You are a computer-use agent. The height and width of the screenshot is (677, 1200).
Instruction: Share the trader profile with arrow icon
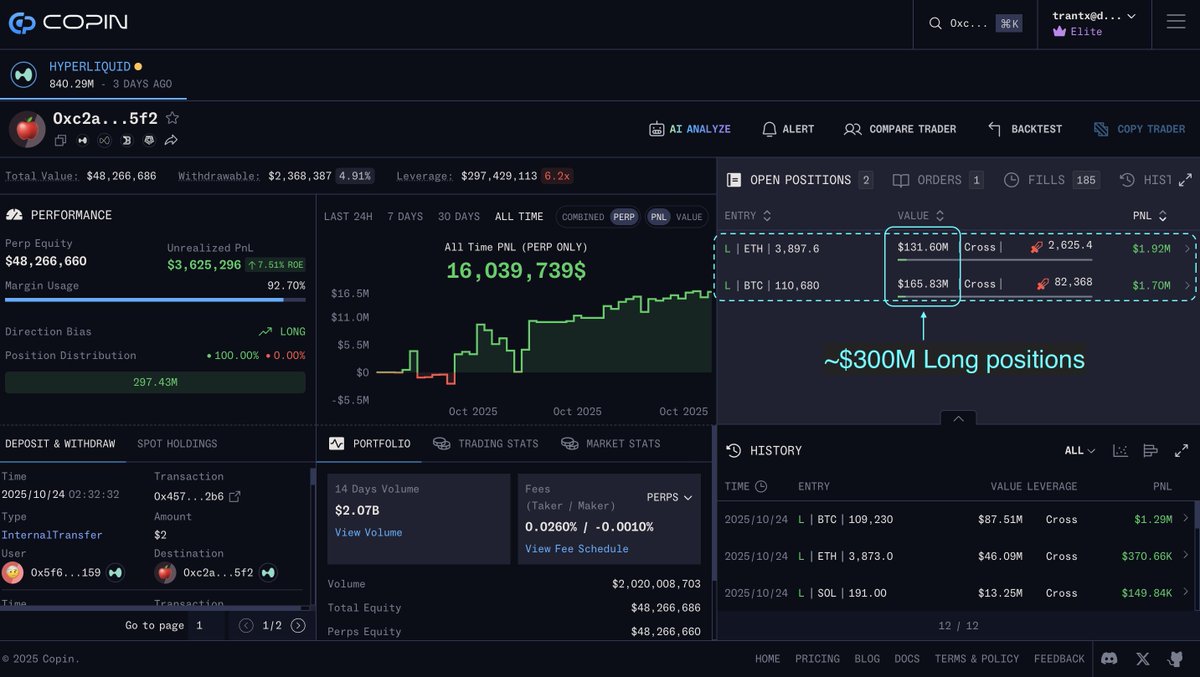(x=171, y=141)
